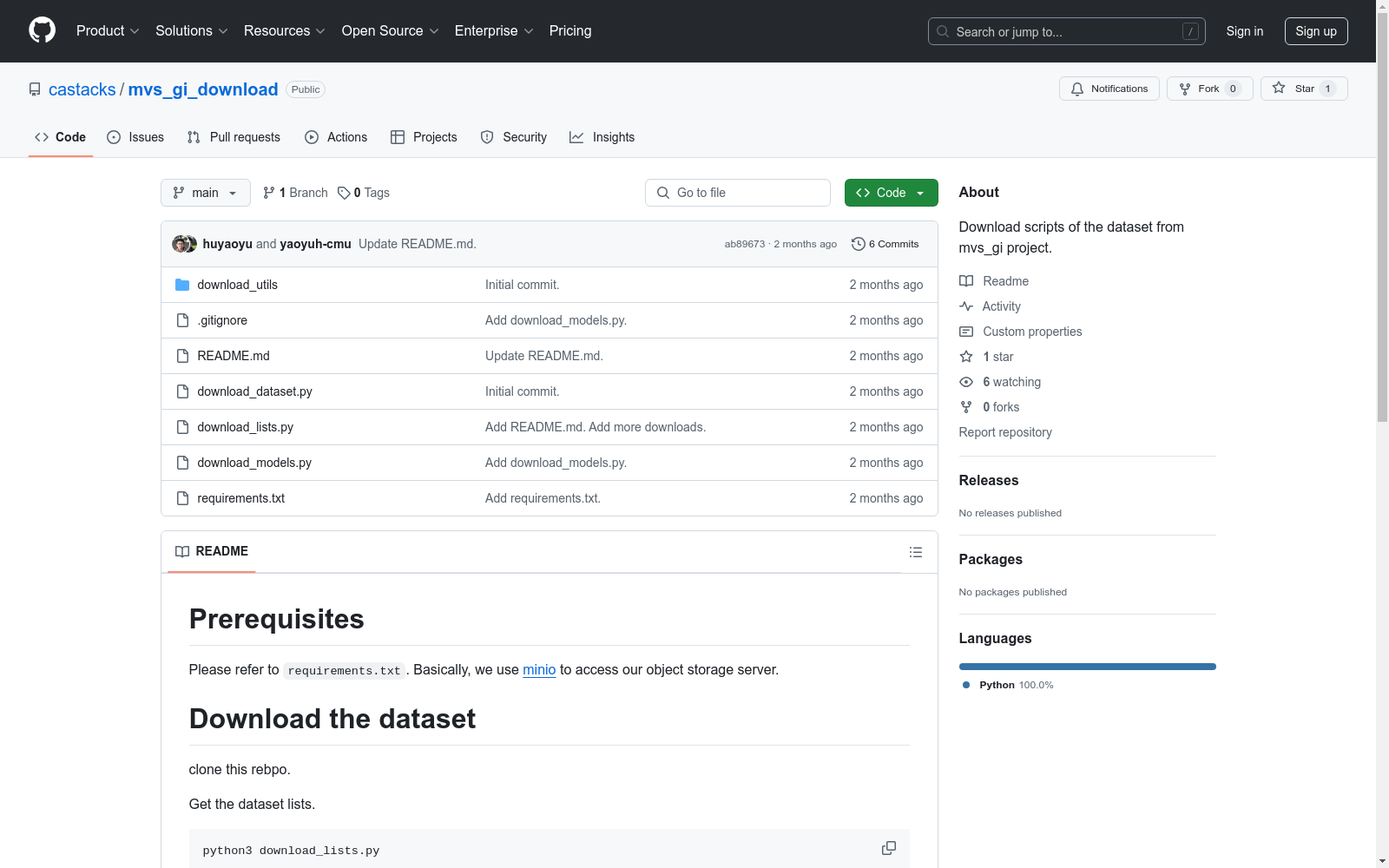Open the ab89673 commit hash
The height and width of the screenshot is (868, 1389).
click(x=745, y=244)
